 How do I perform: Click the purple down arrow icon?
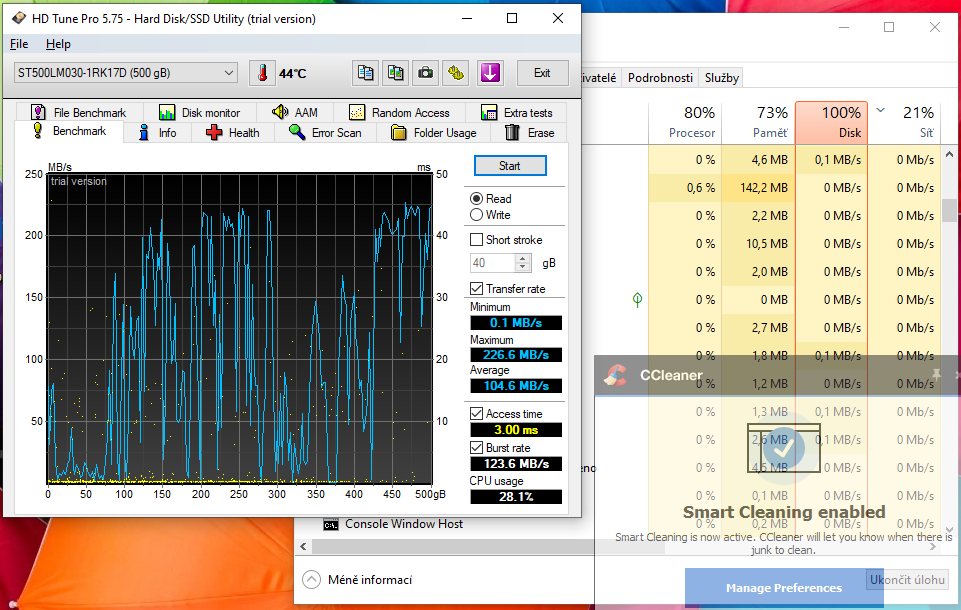click(490, 73)
